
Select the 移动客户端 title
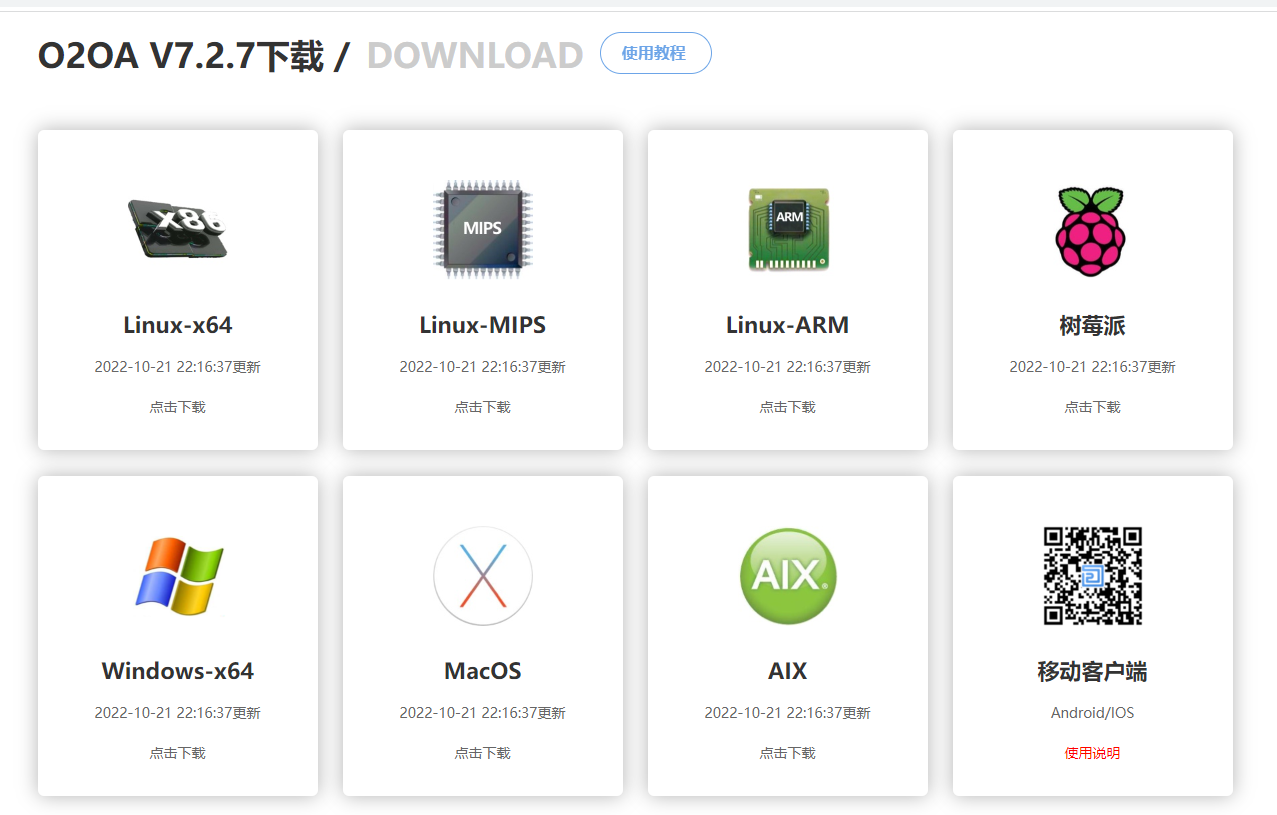point(1093,672)
